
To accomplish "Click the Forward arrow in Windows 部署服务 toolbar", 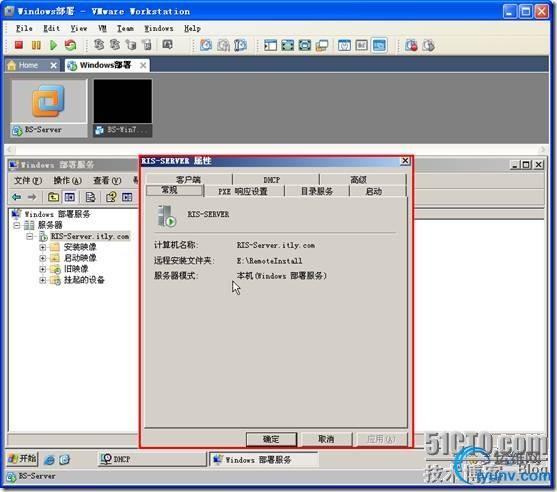I will (32, 197).
